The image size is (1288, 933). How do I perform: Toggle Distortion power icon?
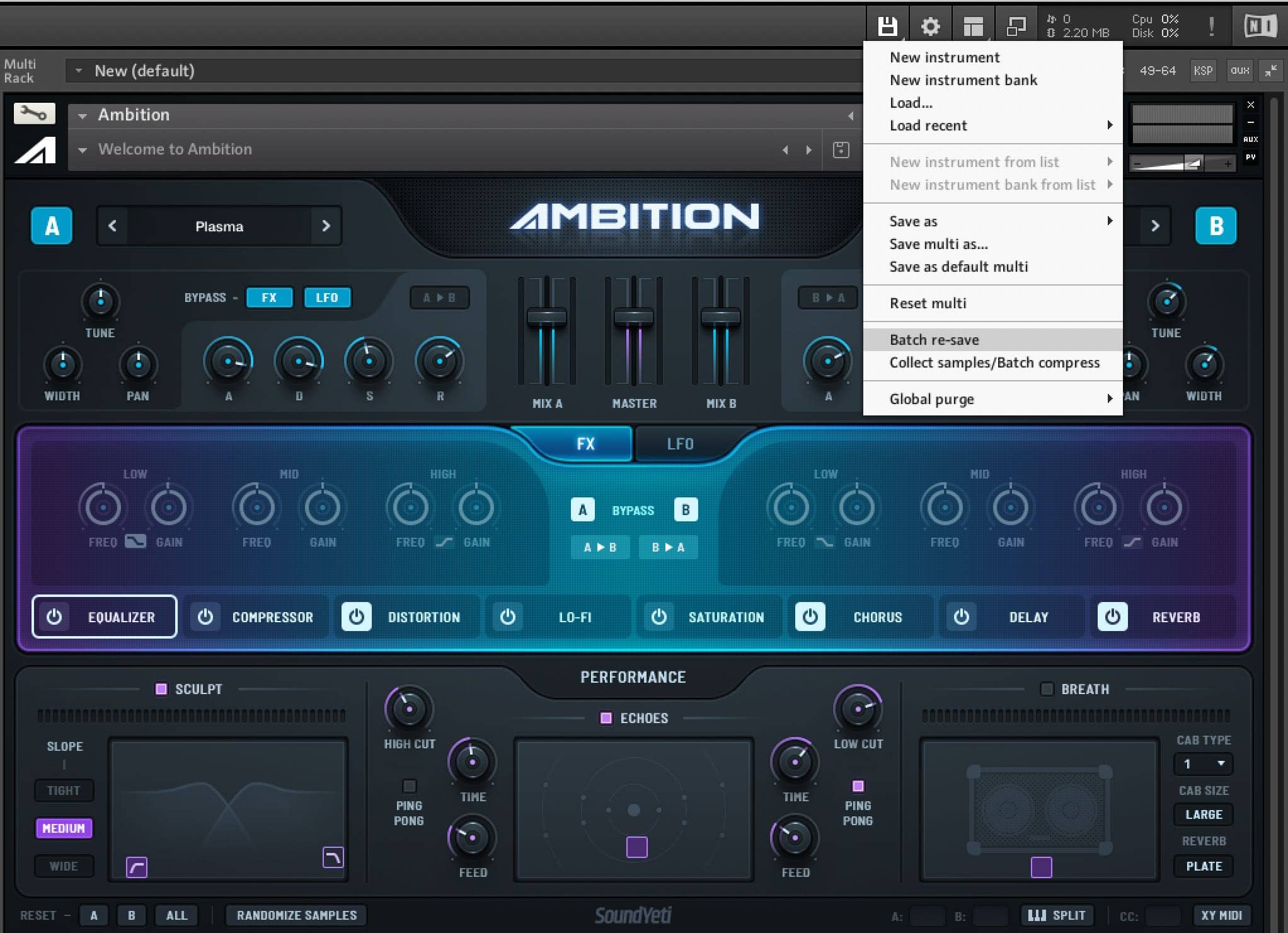pos(357,617)
